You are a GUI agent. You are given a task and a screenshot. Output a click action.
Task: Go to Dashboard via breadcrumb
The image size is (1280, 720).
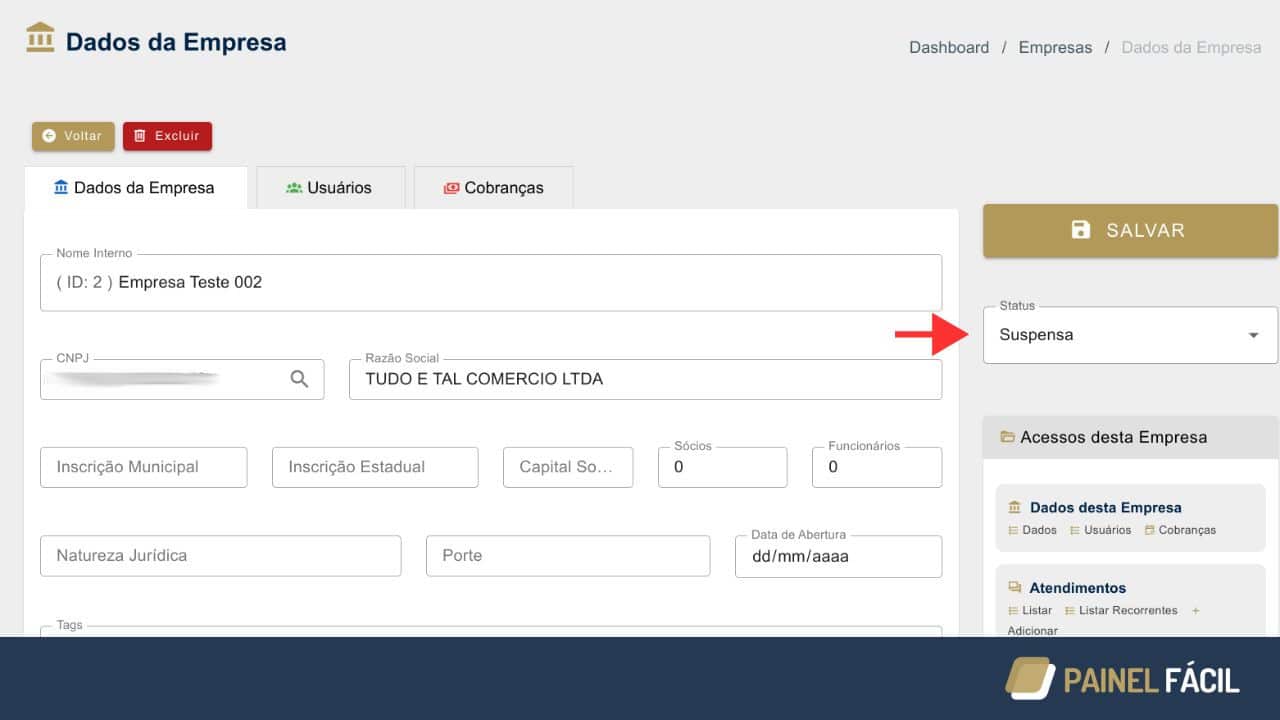(948, 47)
